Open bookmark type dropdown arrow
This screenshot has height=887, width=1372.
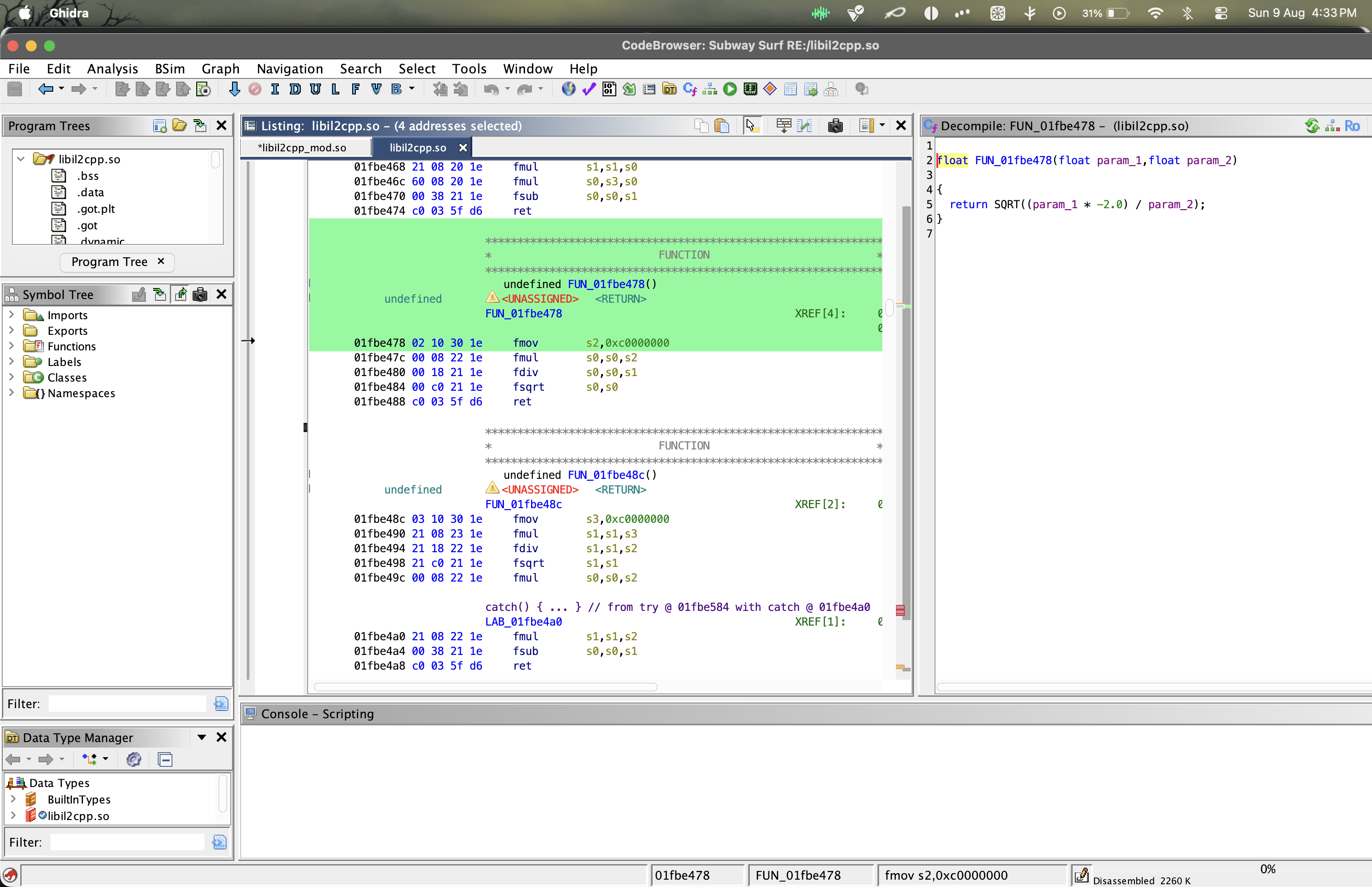(412, 89)
